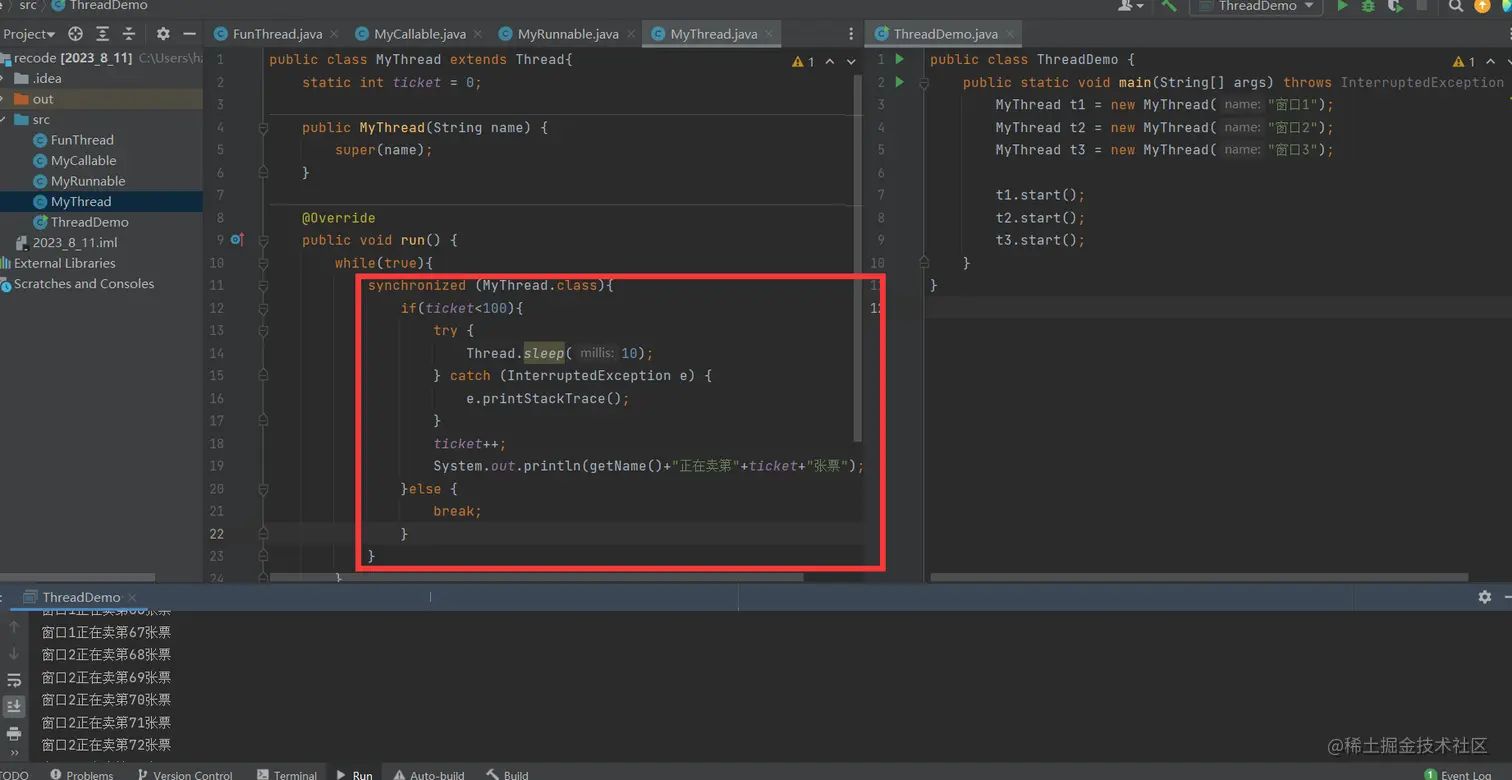This screenshot has width=1512, height=780.
Task: Click run gutter arrow beside main method
Action: pos(899,82)
